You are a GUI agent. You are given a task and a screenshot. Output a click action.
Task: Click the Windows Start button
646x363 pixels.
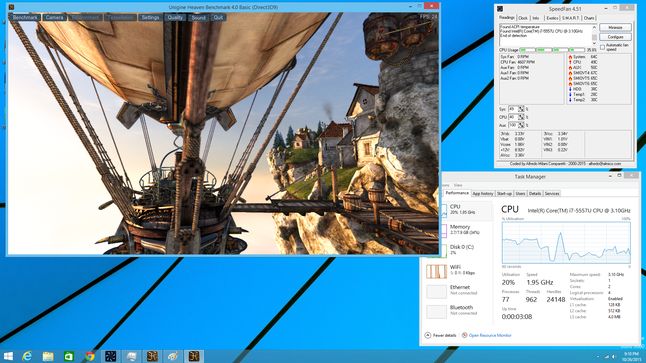click(x=8, y=356)
